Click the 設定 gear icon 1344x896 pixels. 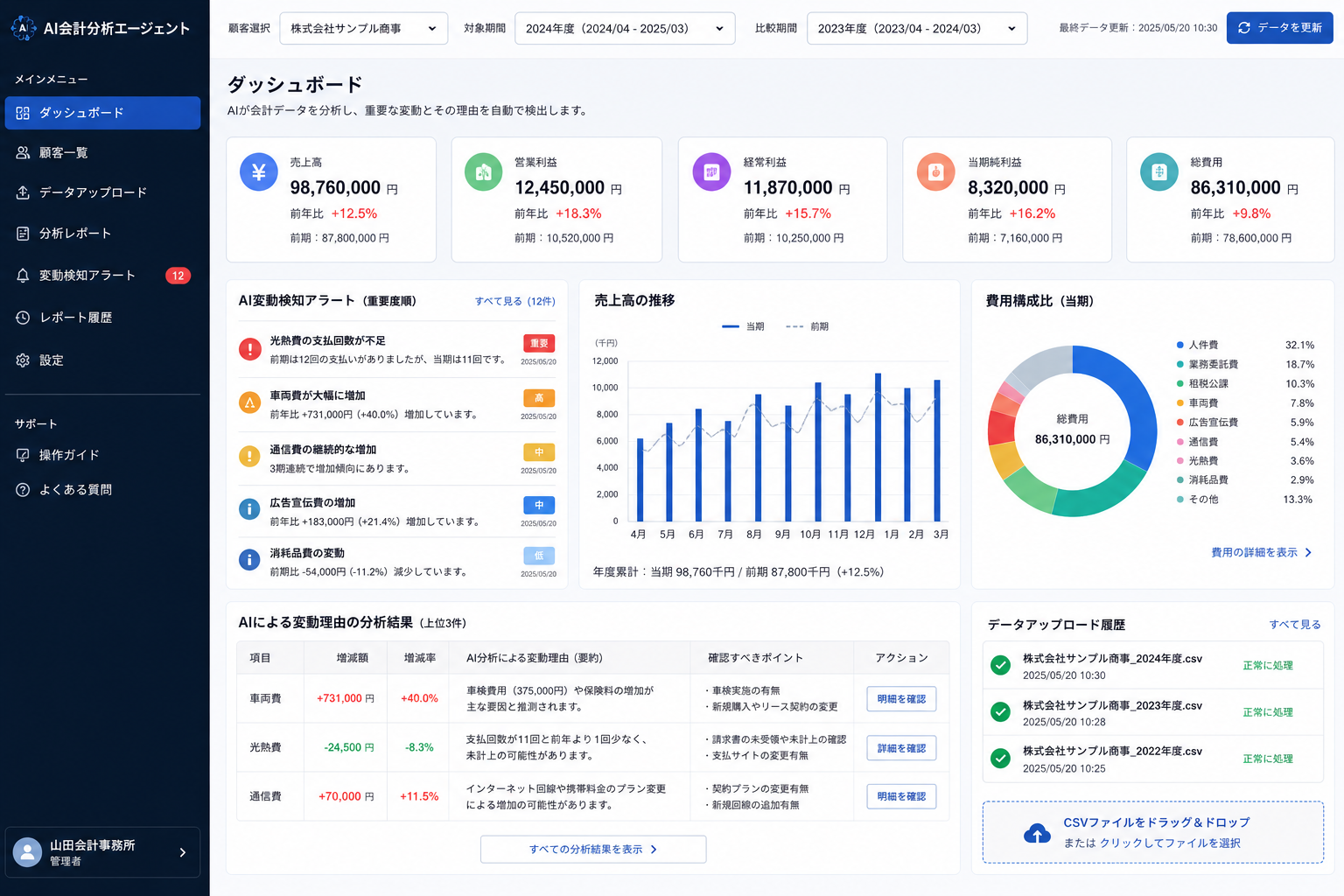[23, 360]
